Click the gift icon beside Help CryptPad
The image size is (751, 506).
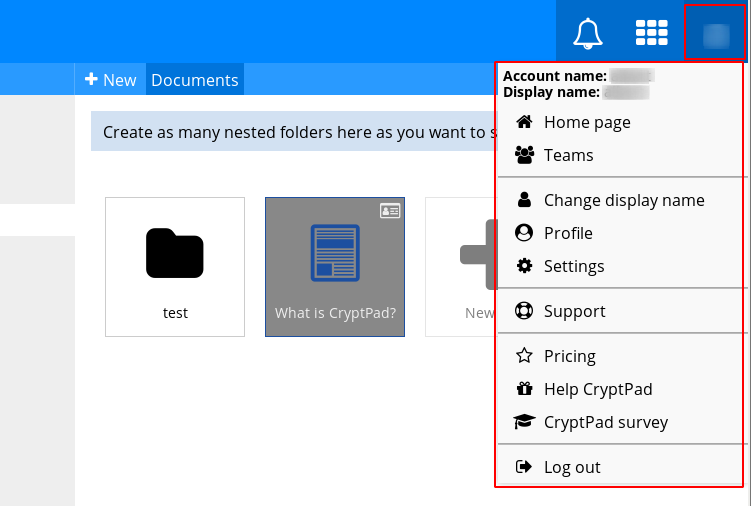pos(524,389)
